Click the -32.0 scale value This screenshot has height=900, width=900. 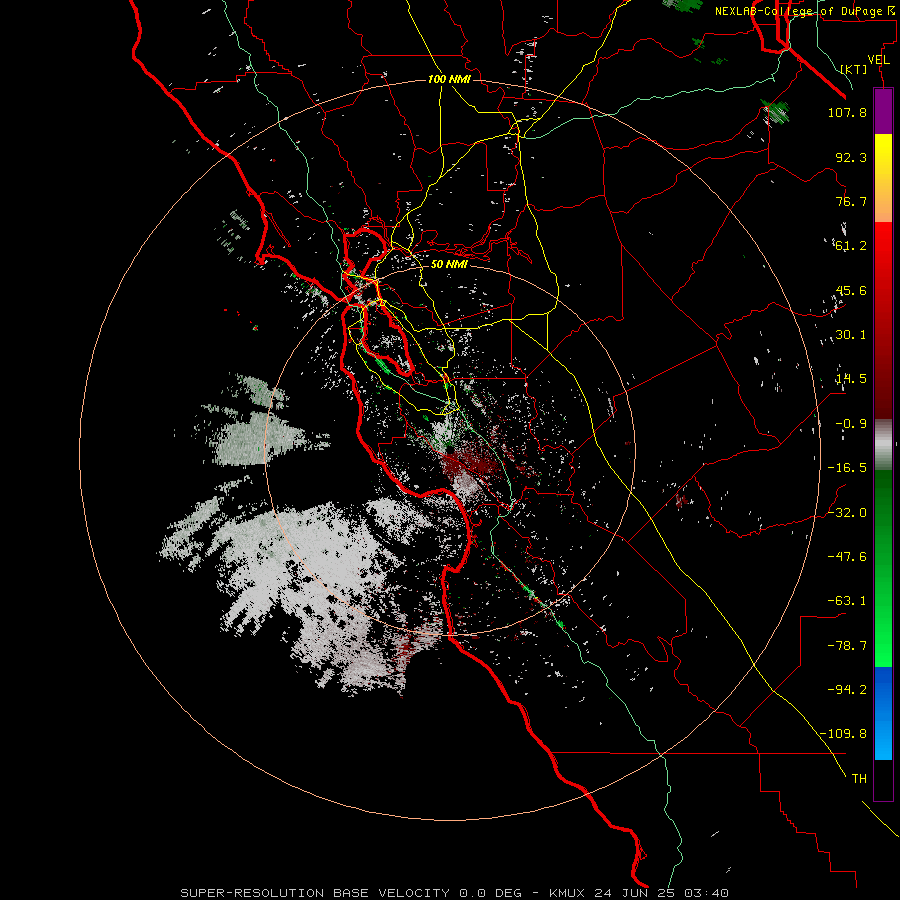point(847,513)
